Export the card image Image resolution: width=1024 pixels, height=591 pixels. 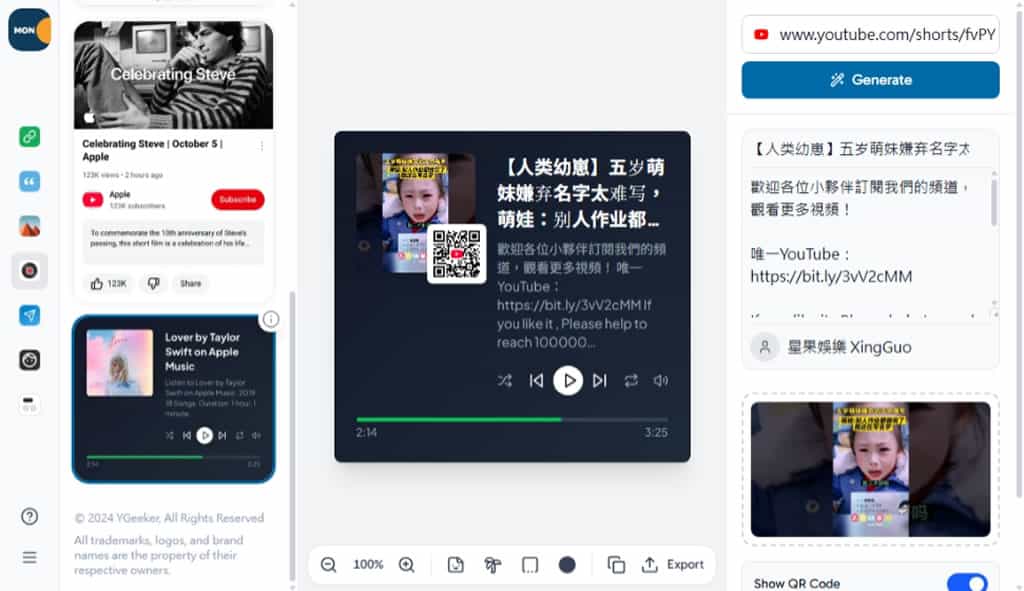tap(673, 564)
